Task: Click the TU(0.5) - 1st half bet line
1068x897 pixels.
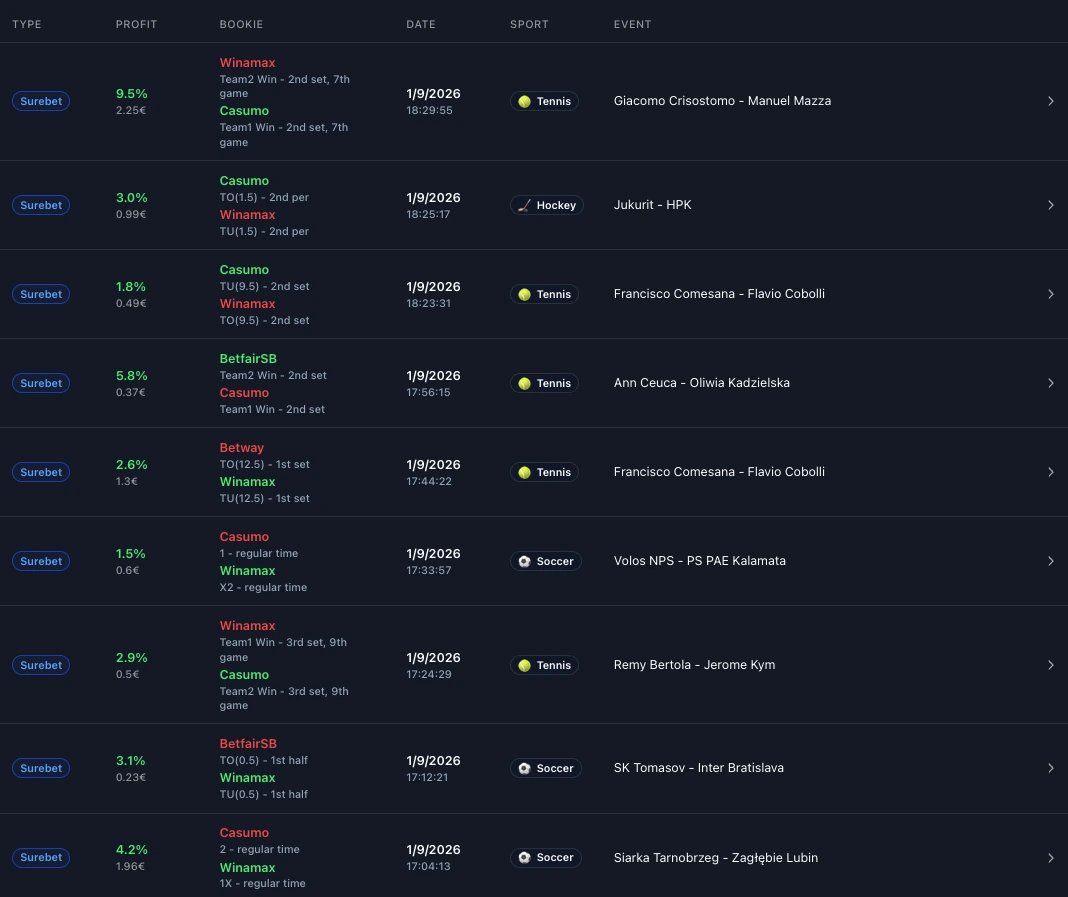Action: click(x=264, y=794)
